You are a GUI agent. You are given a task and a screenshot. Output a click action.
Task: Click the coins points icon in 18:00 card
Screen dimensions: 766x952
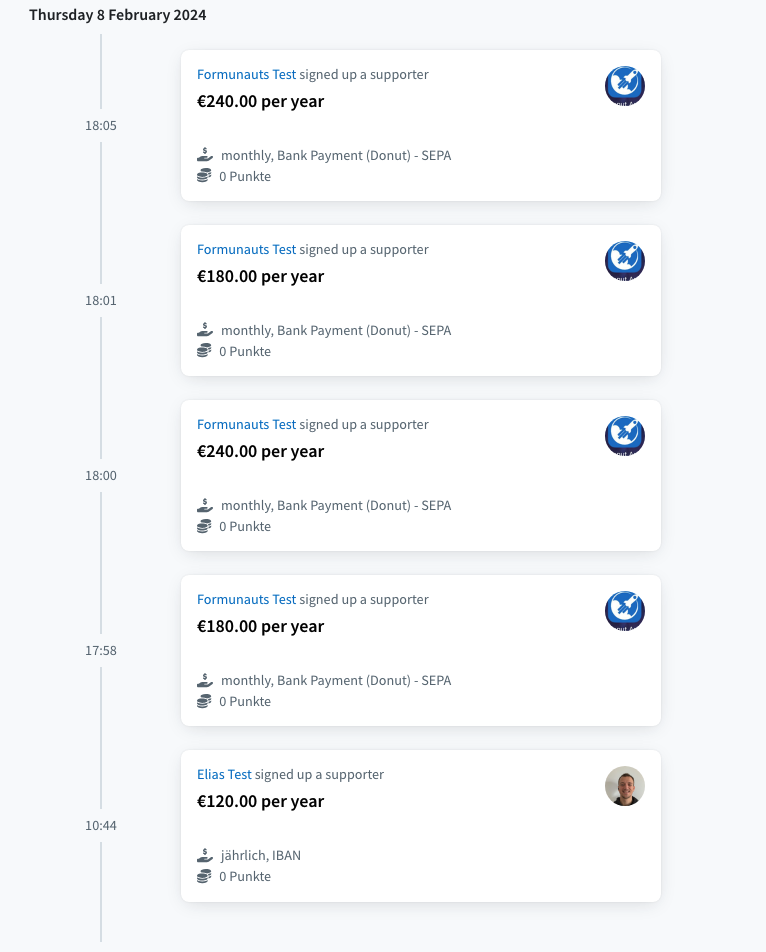(204, 526)
